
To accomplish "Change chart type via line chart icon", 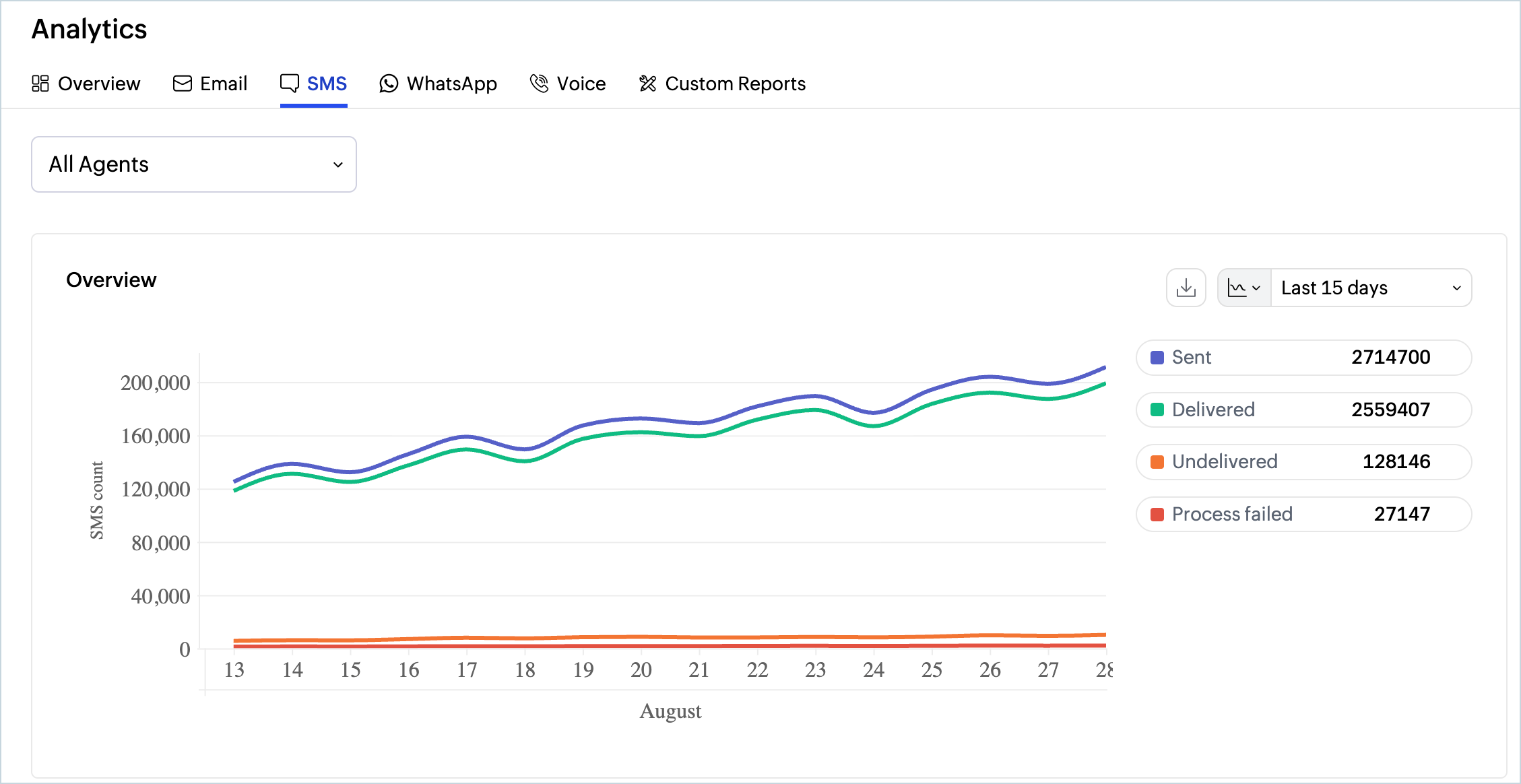I will [1244, 288].
